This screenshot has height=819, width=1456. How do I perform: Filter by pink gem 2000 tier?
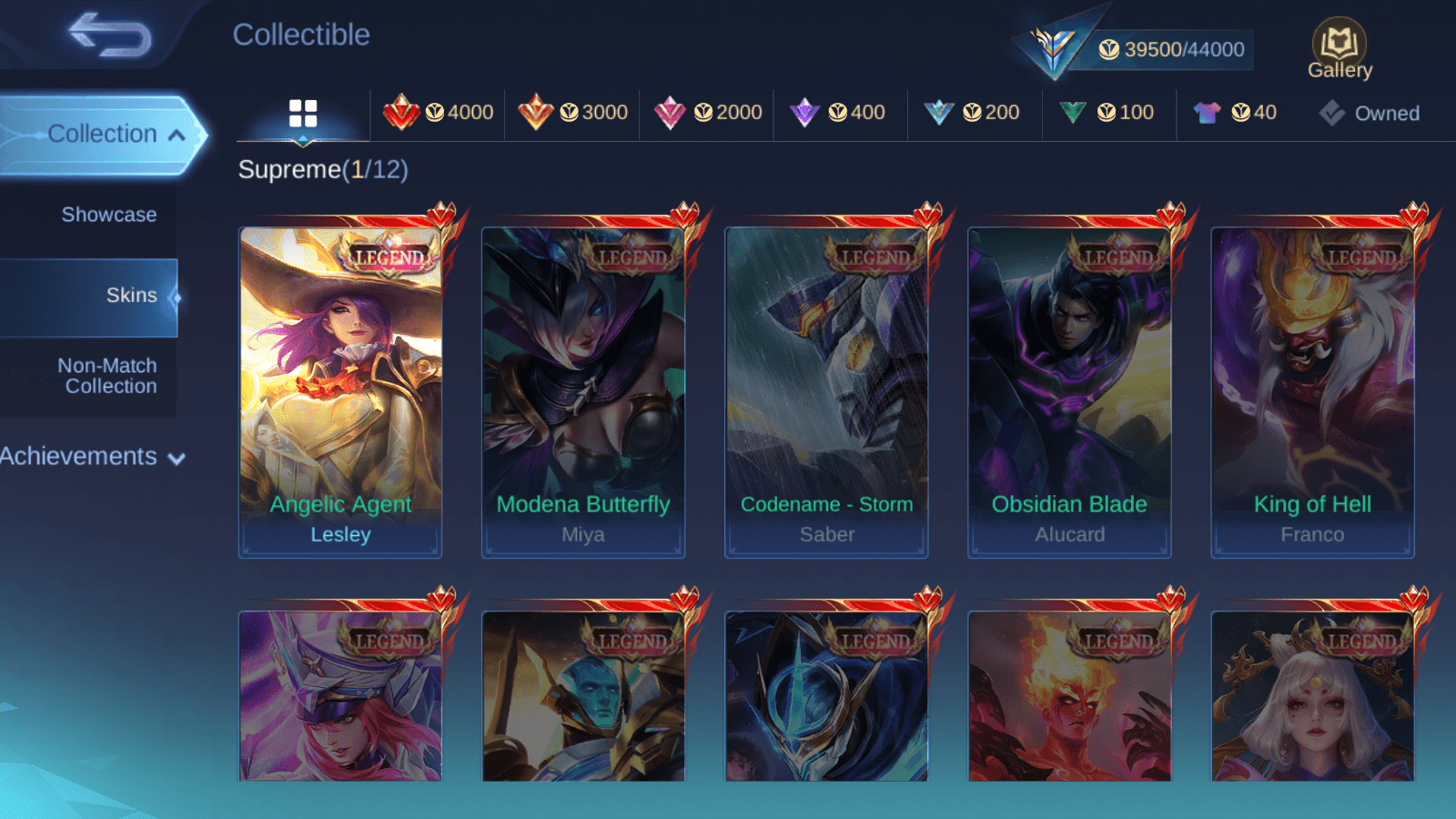coord(707,113)
